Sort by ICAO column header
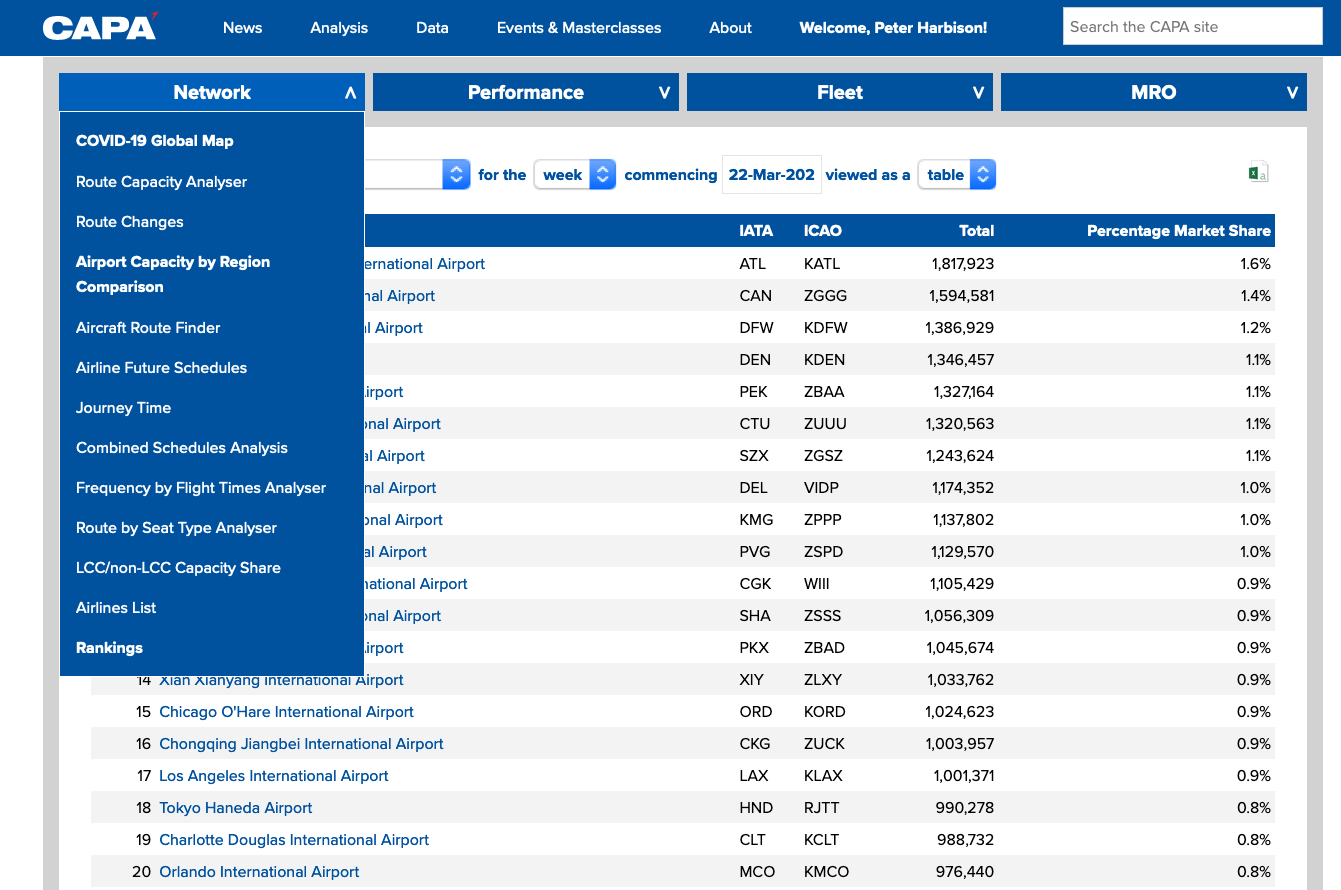Screen dimensions: 1341x890 point(823,230)
